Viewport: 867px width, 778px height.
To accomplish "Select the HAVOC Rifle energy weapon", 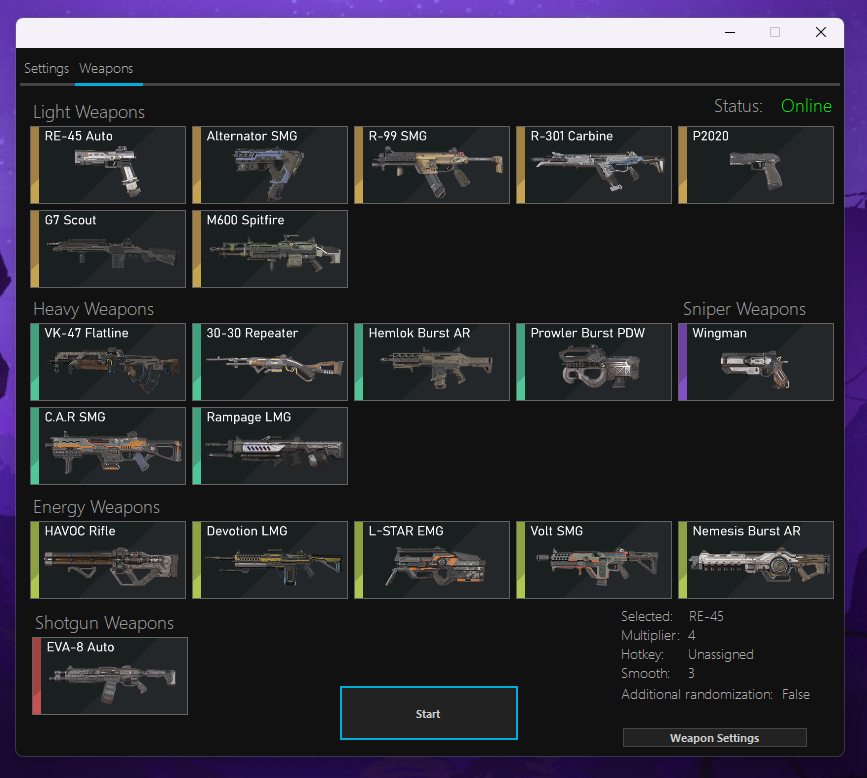I will [110, 560].
